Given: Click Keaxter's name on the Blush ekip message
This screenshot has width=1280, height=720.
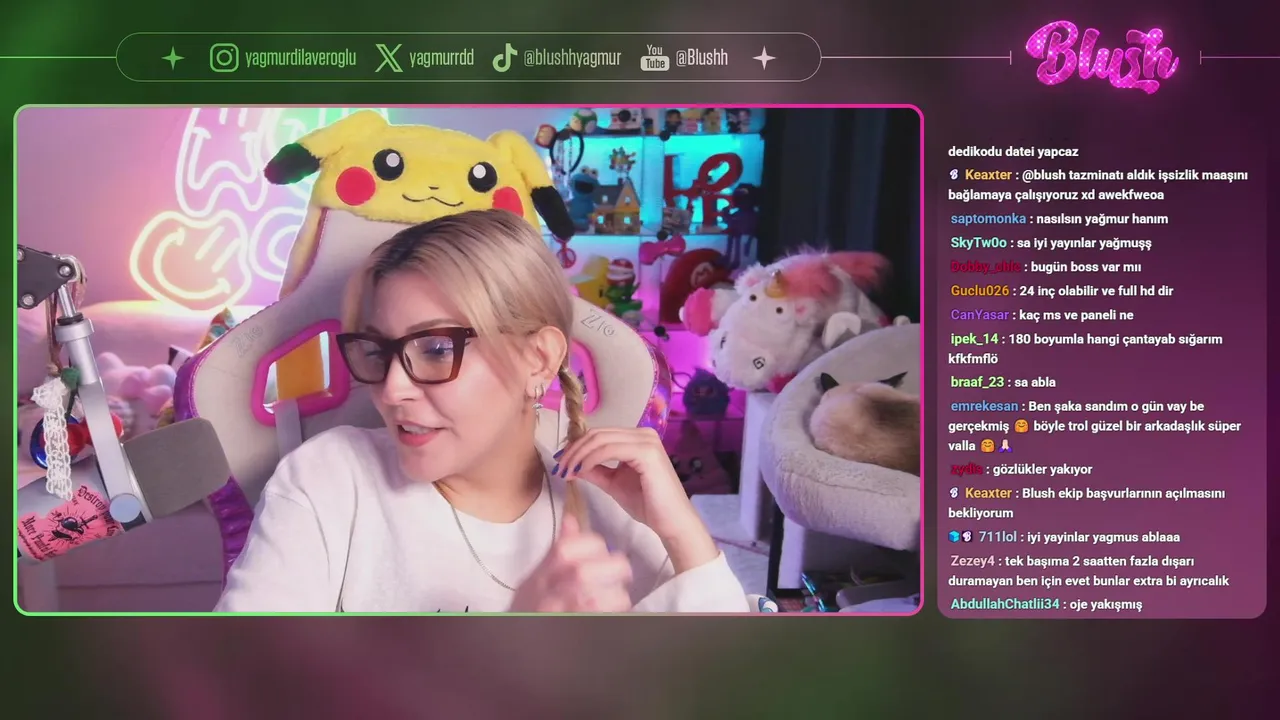Looking at the screenshot, I should pos(988,493).
